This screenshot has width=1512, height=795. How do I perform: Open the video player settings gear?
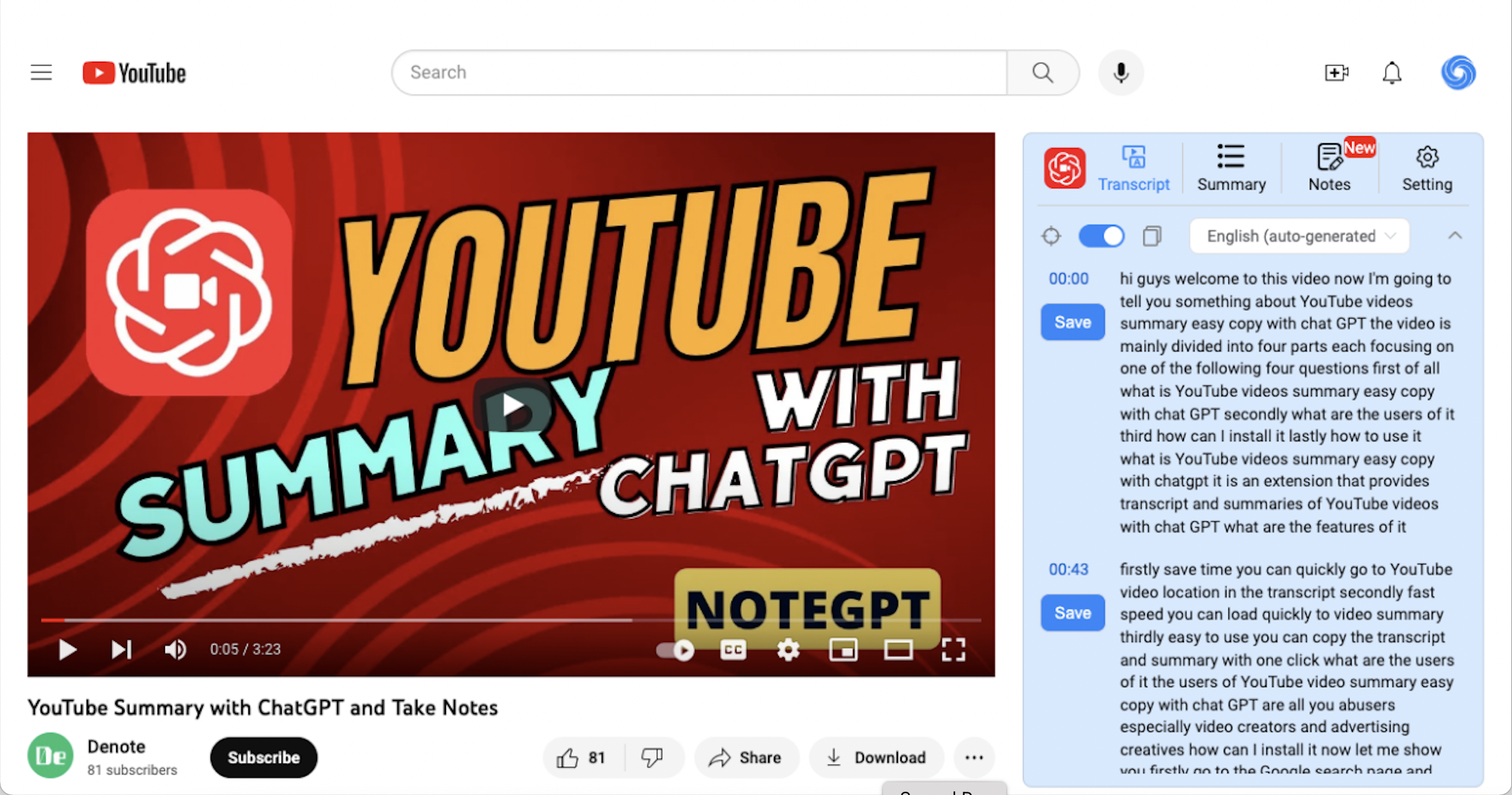(x=788, y=650)
